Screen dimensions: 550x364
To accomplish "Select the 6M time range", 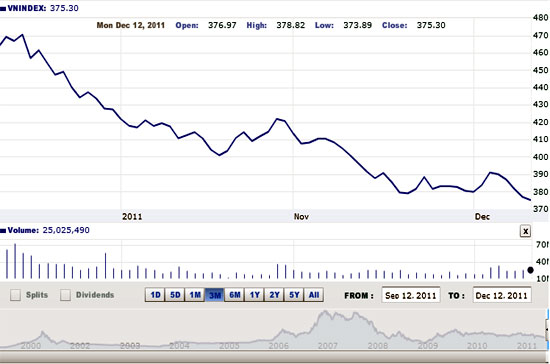I will tap(235, 295).
